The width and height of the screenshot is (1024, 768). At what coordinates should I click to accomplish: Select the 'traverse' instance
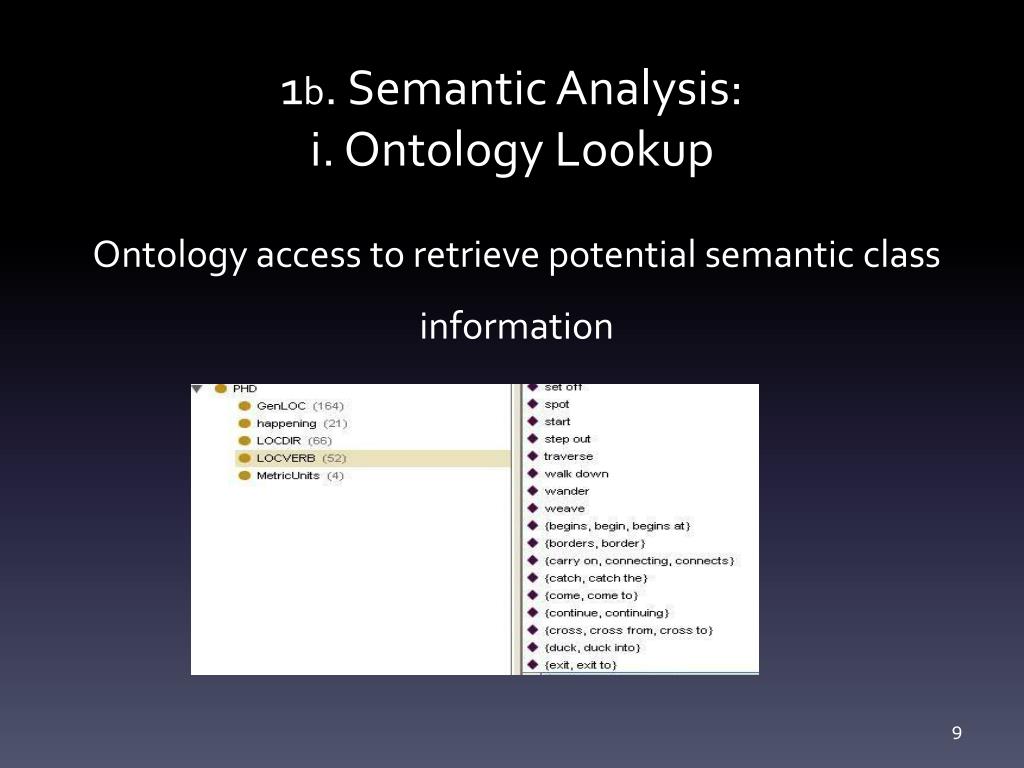coord(568,456)
